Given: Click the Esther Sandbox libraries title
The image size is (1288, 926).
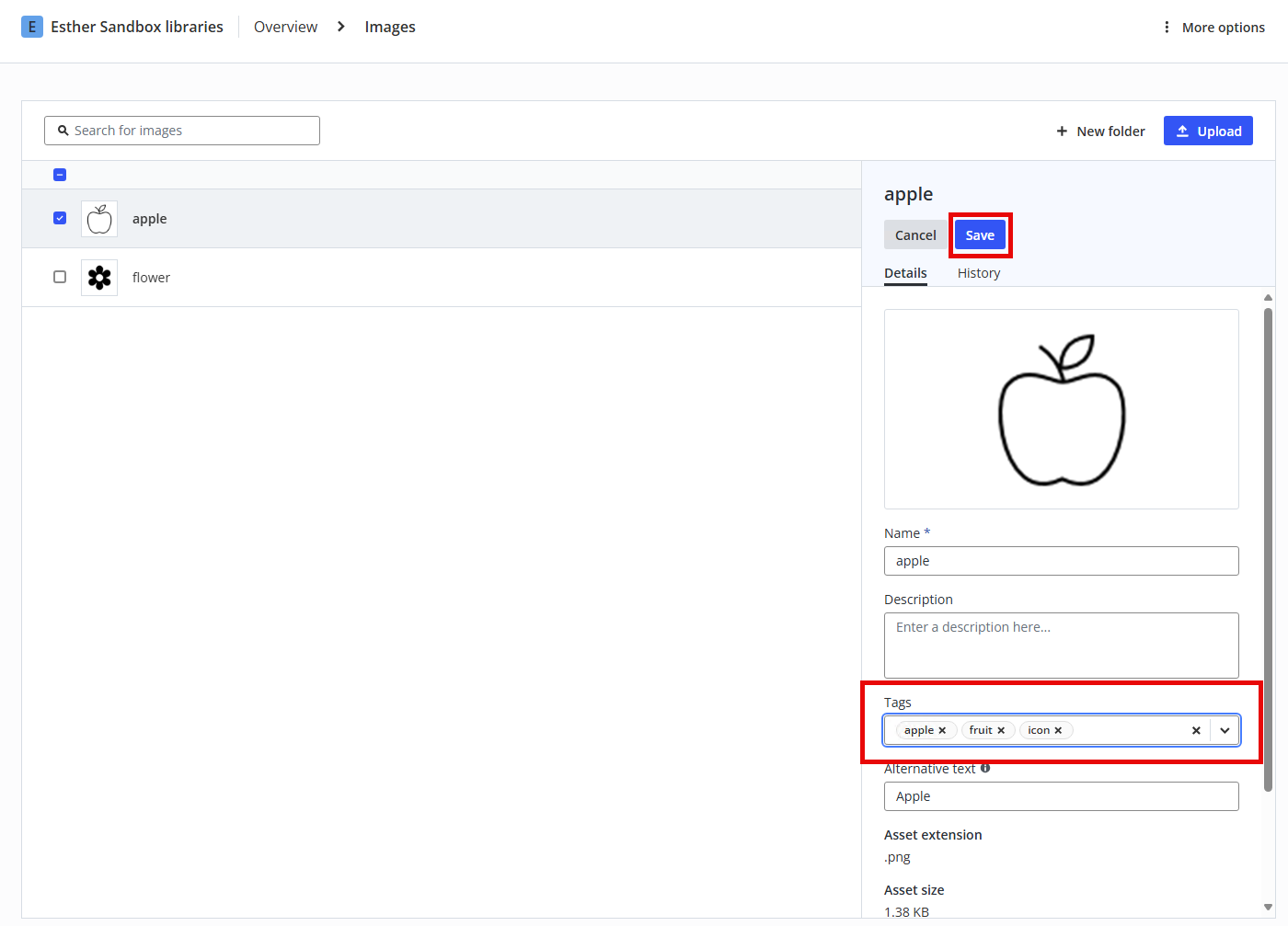Looking at the screenshot, I should pyautogui.click(x=137, y=27).
